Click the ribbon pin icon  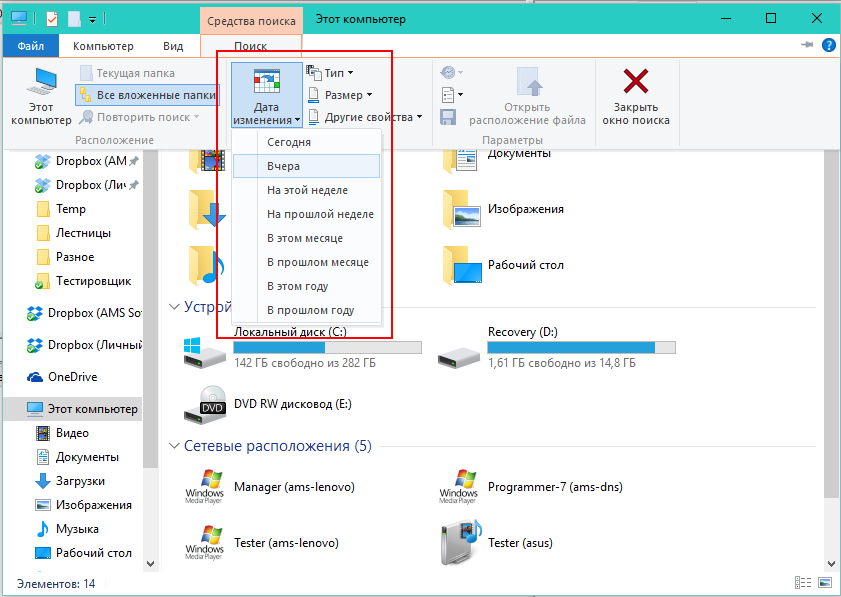coord(807,45)
